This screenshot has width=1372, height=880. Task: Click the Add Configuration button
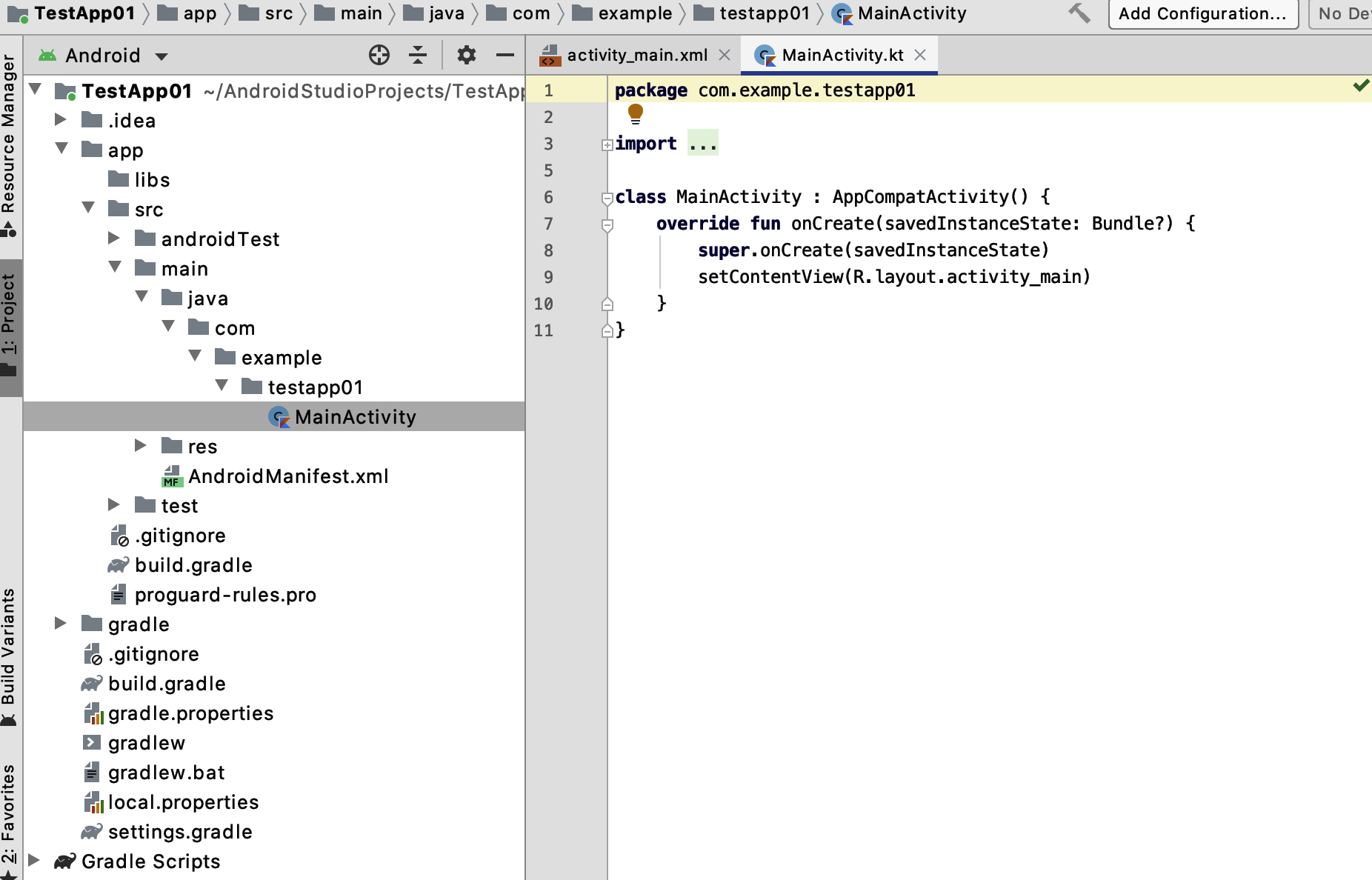click(1202, 13)
